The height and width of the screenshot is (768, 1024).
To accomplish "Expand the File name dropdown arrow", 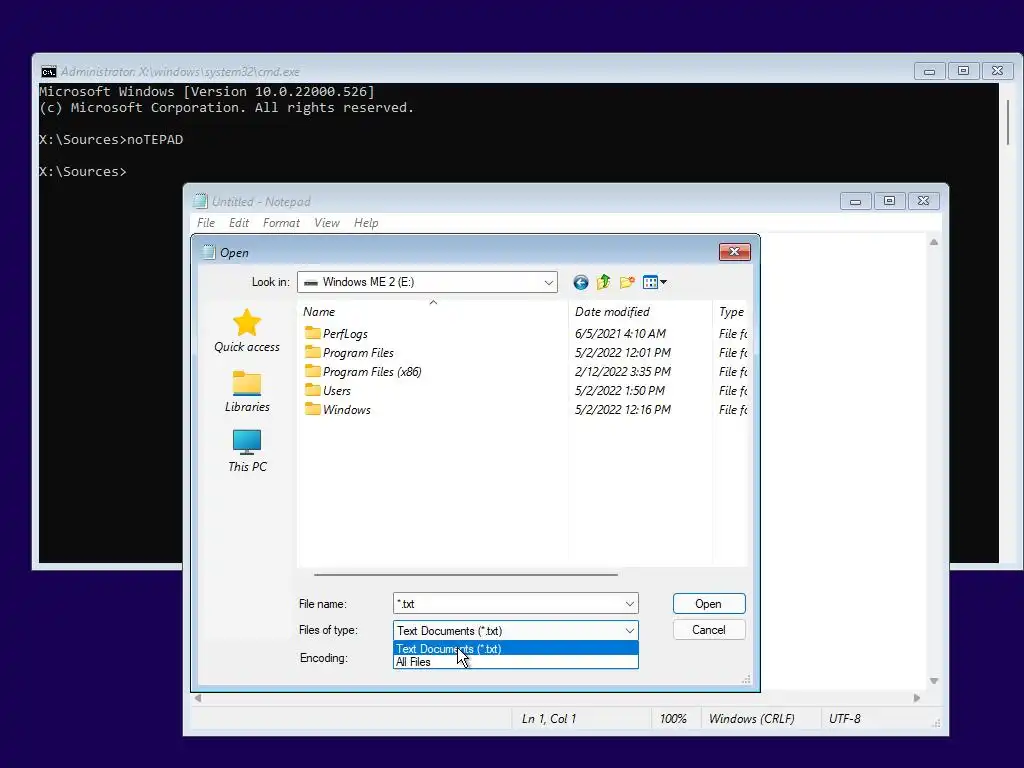I will tap(630, 603).
